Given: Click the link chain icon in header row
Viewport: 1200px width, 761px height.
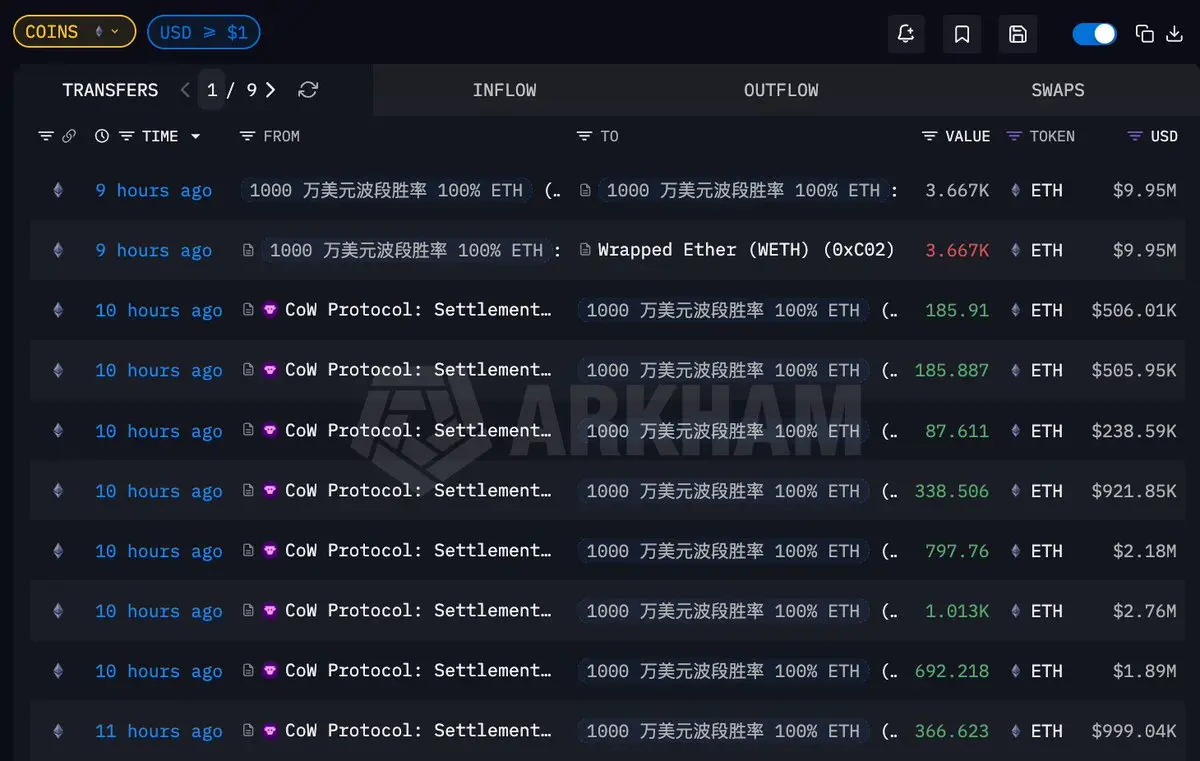Looking at the screenshot, I should 69,136.
